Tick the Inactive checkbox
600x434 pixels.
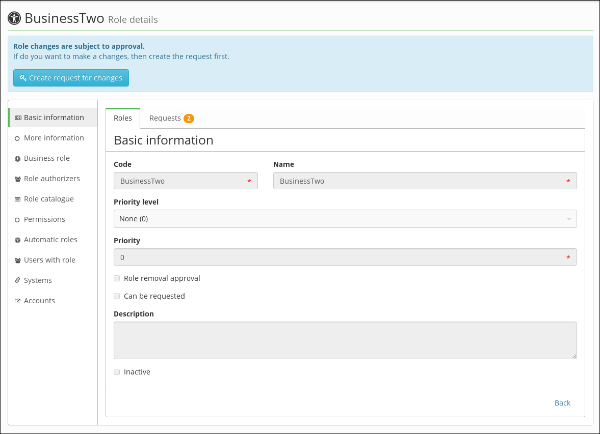click(117, 372)
